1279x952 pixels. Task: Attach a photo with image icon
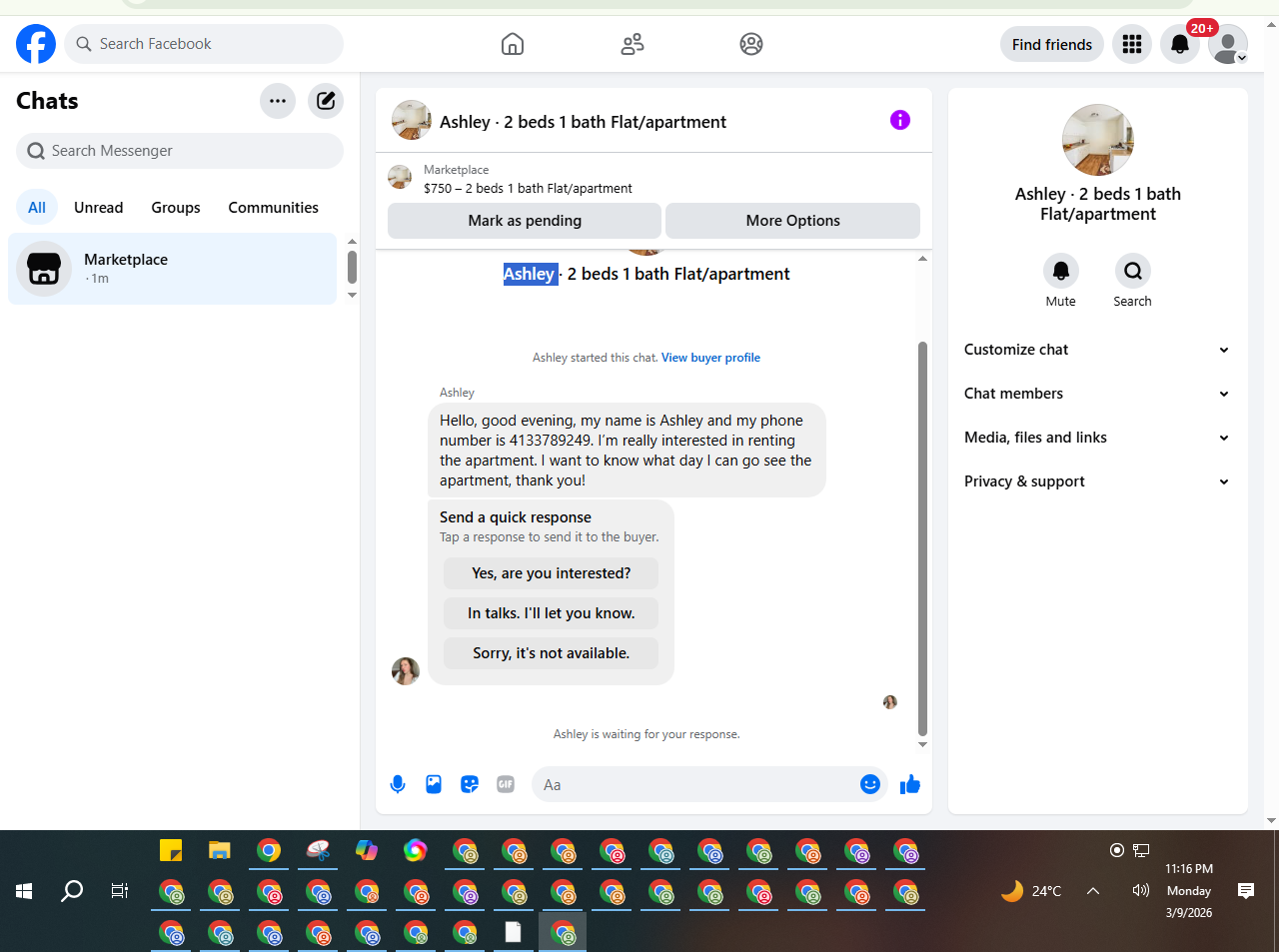point(434,784)
